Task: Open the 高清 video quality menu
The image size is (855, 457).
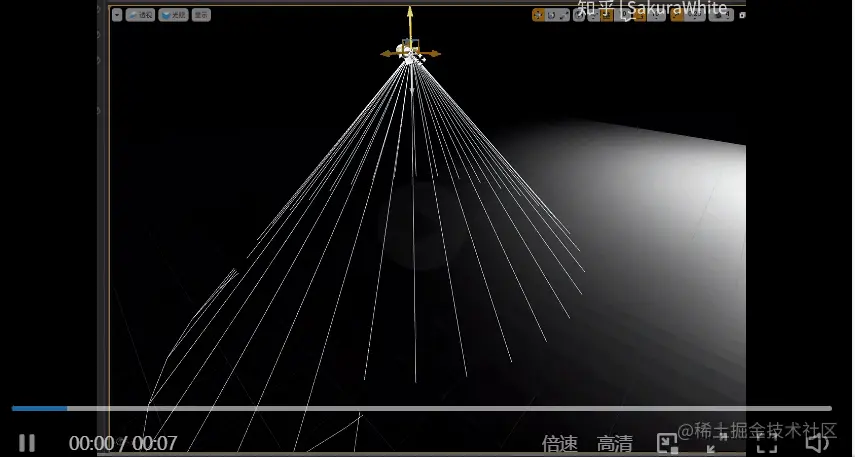Action: pyautogui.click(x=615, y=443)
